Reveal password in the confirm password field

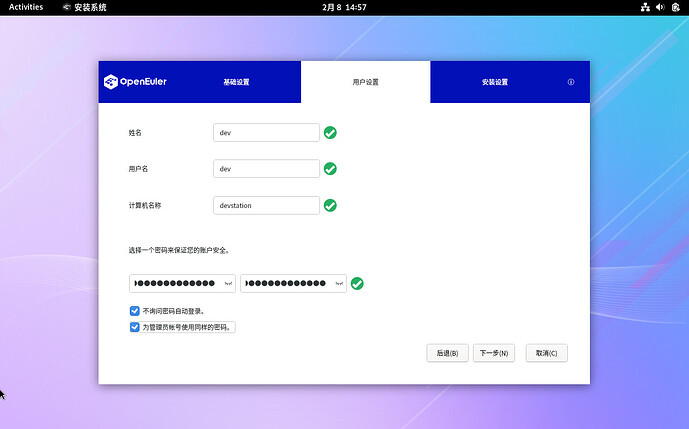click(339, 283)
